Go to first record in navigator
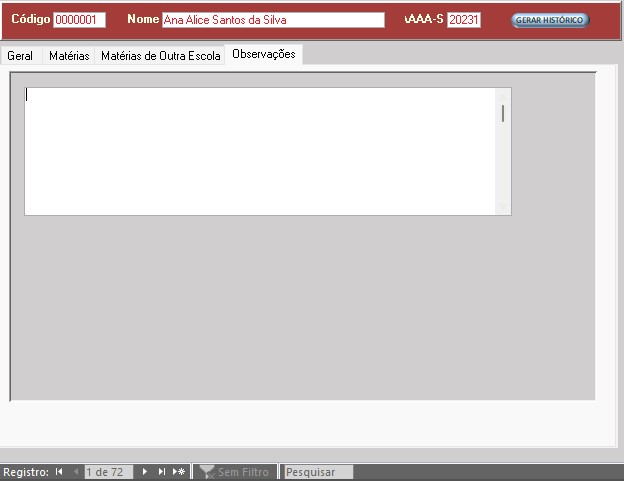This screenshot has width=624, height=481. (59, 472)
